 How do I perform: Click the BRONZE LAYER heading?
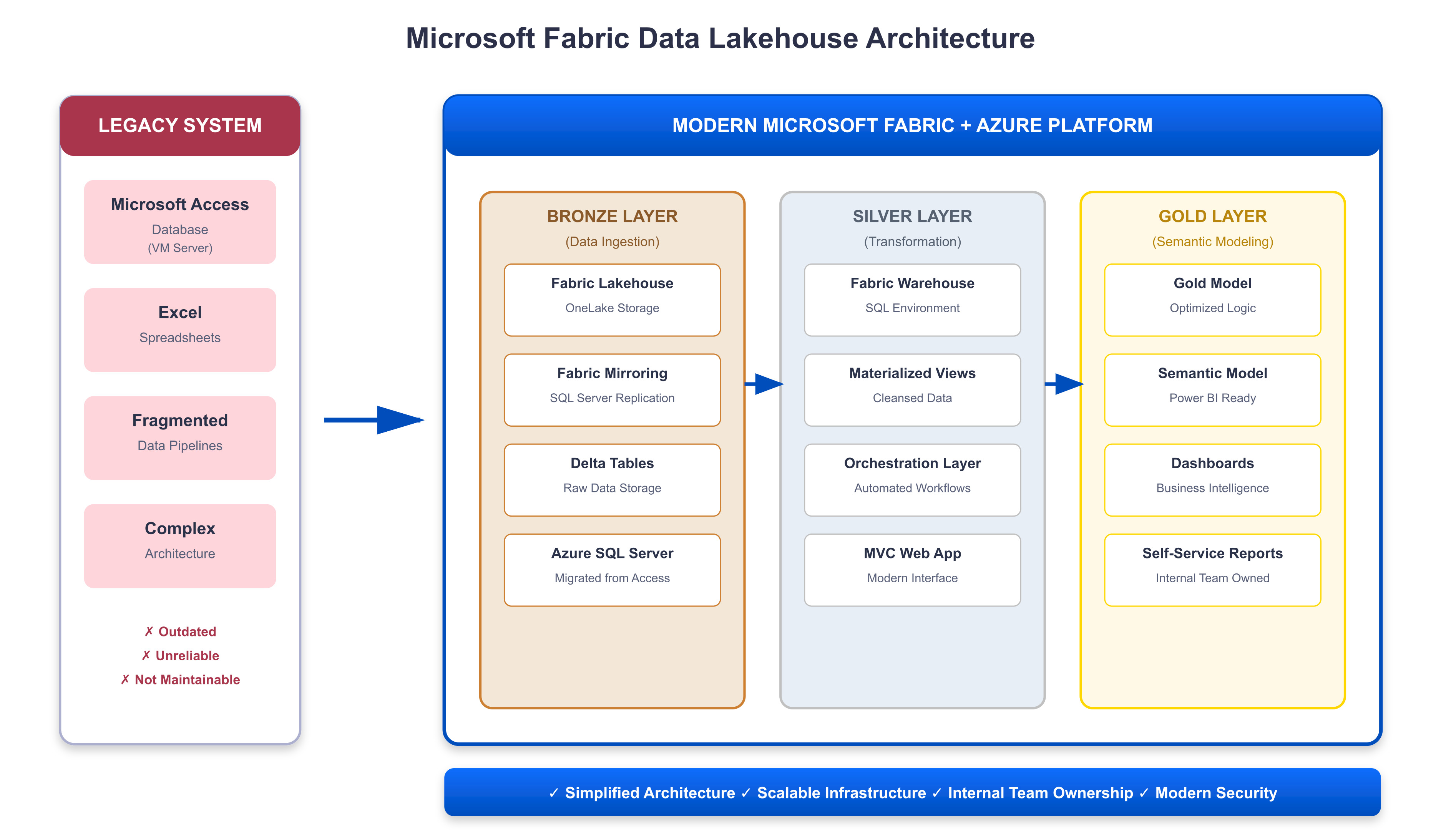pos(612,216)
